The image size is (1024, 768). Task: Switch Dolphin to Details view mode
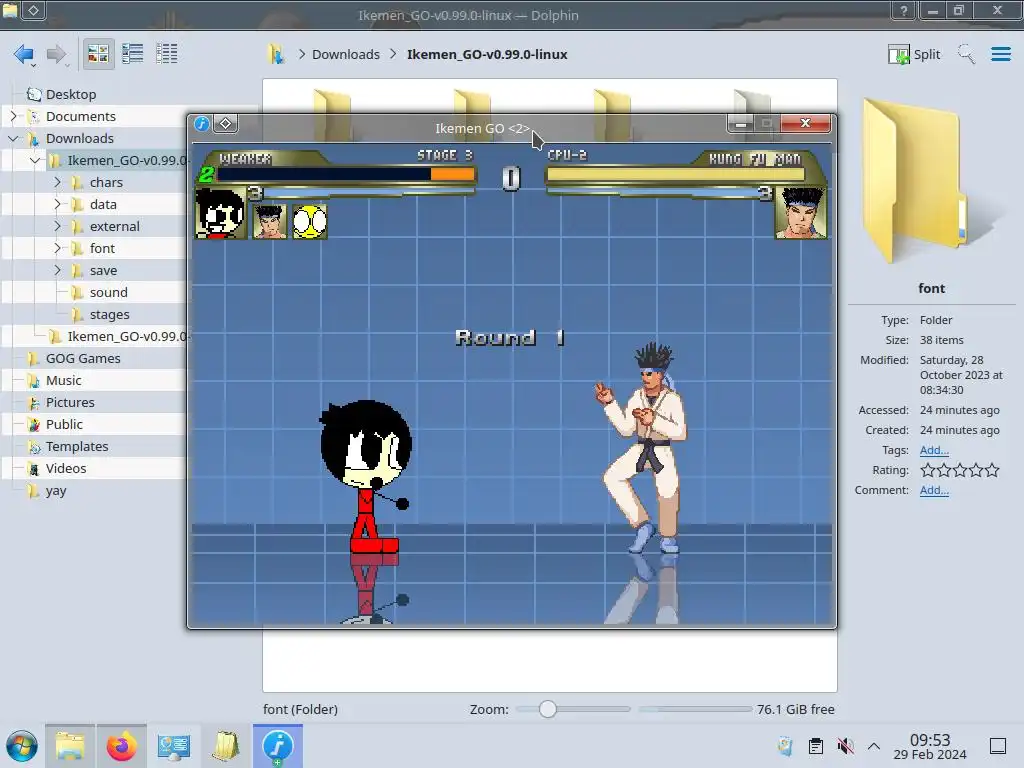click(x=167, y=54)
